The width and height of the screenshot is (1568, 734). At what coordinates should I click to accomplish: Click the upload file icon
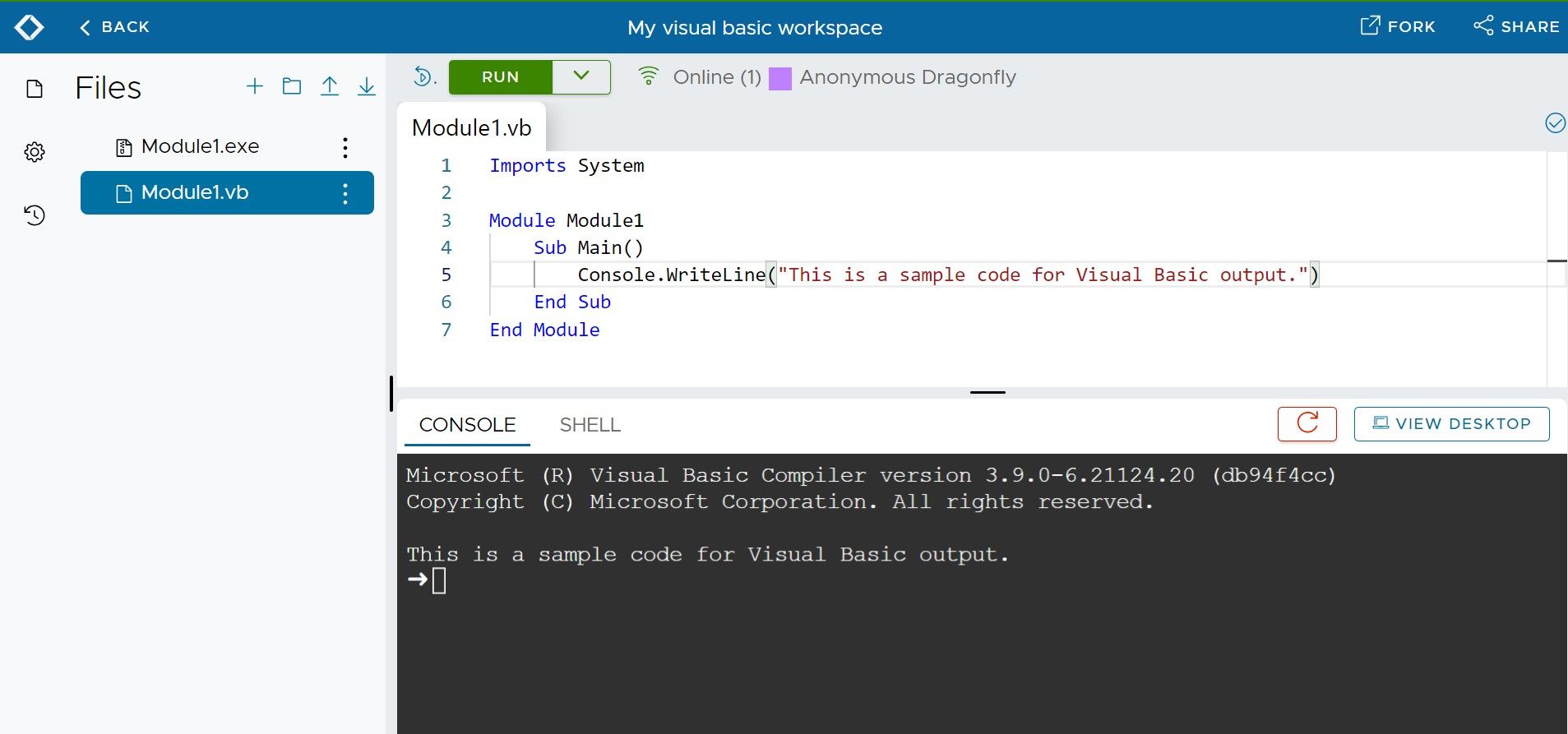[330, 86]
